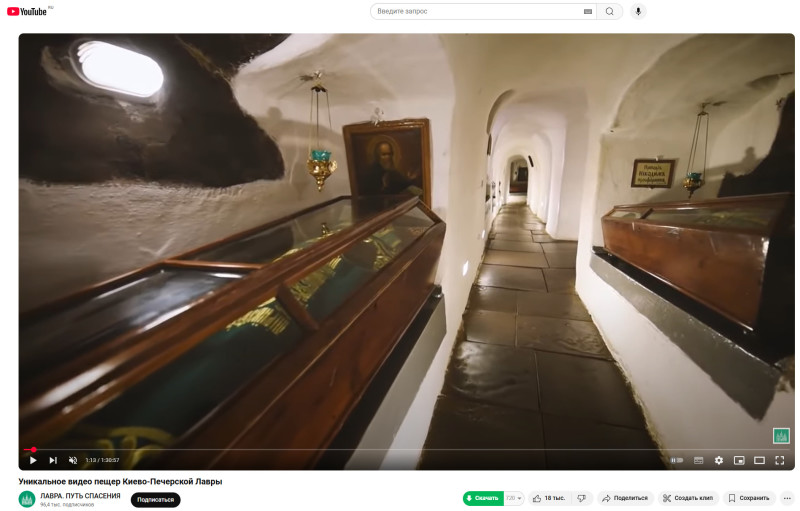Toggle subtitles on the player
The width and height of the screenshot is (800, 511).
pos(698,460)
